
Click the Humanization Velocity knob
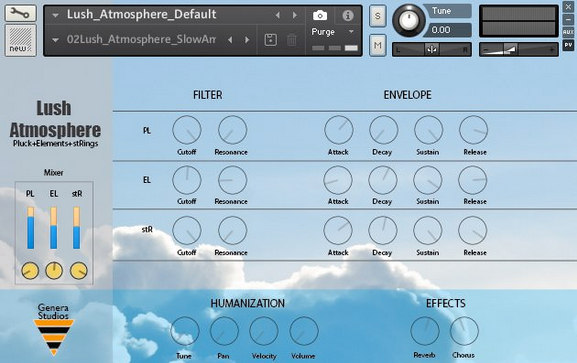point(264,331)
